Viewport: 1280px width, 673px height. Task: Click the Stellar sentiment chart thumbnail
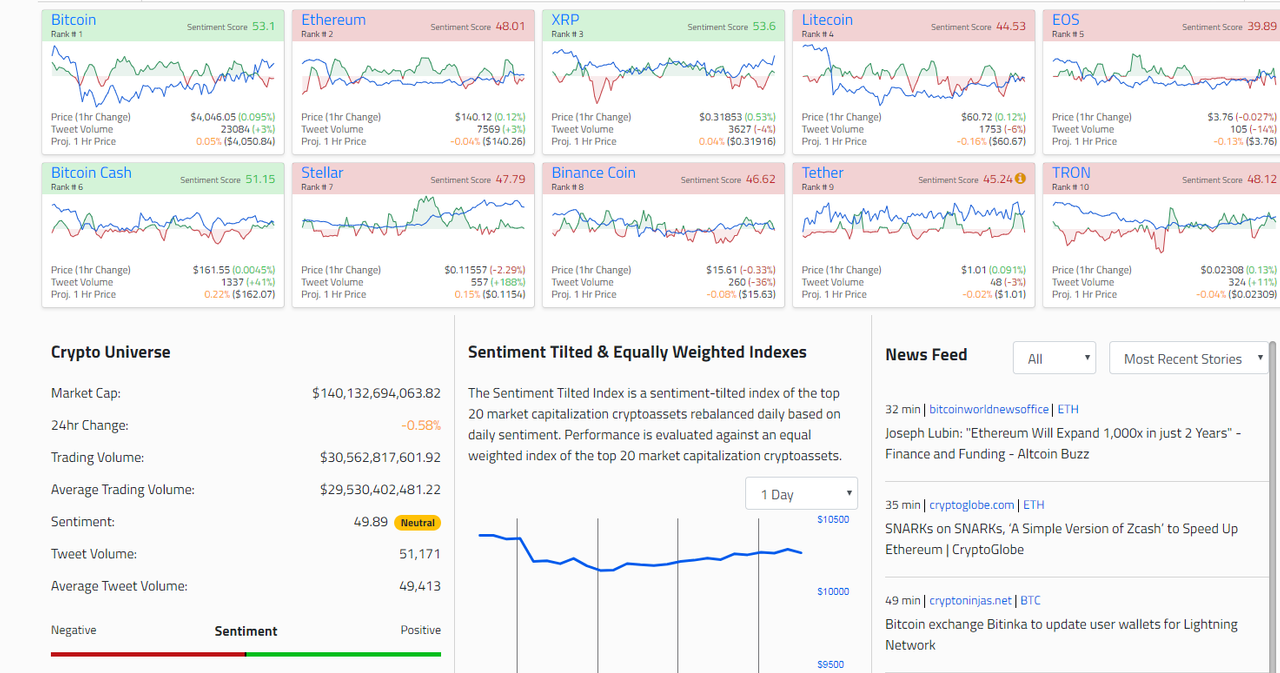point(413,226)
